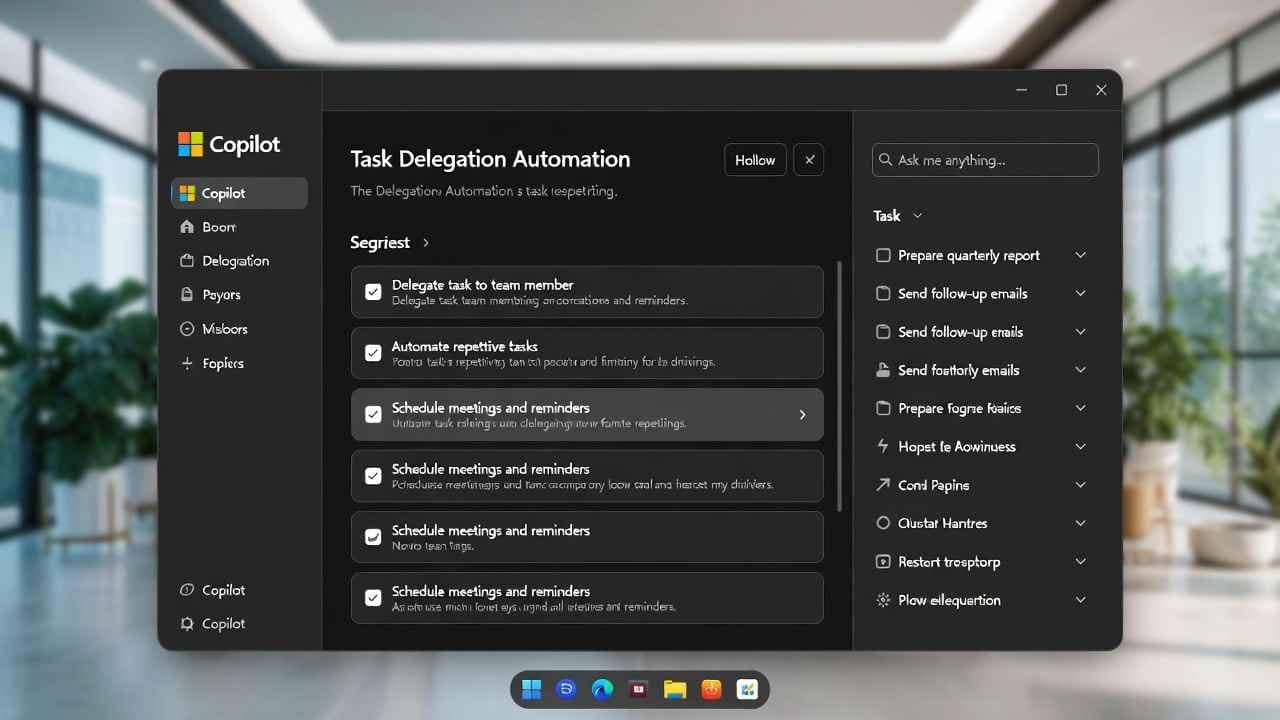The image size is (1280, 720).
Task: Uncheck the Delegate task to team member item
Action: pyautogui.click(x=372, y=291)
